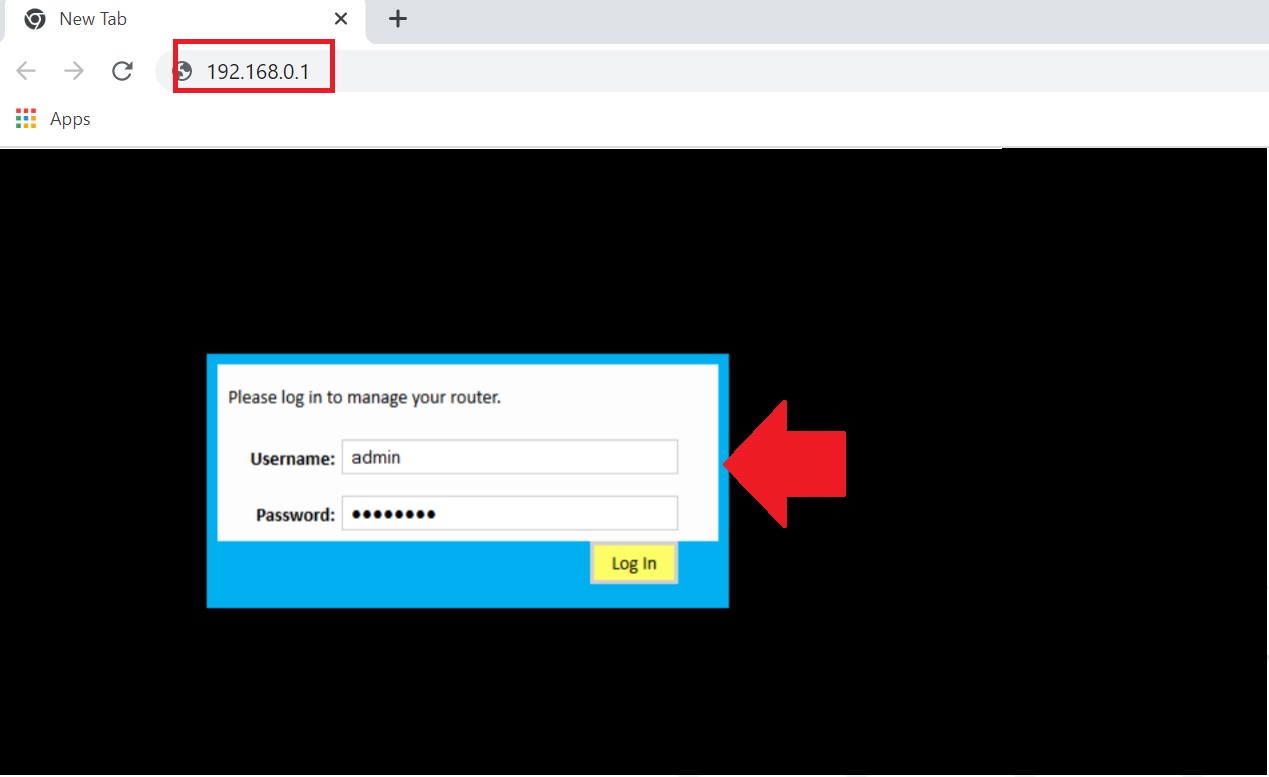1269x777 pixels.
Task: Click the 192.168.0.1 address text
Action: [x=257, y=72]
